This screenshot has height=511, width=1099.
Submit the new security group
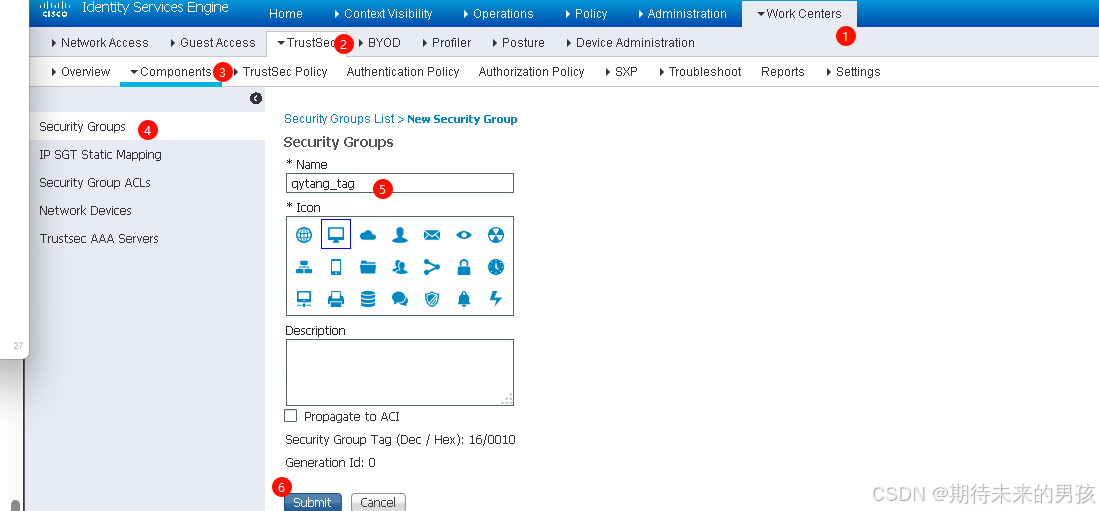point(313,503)
